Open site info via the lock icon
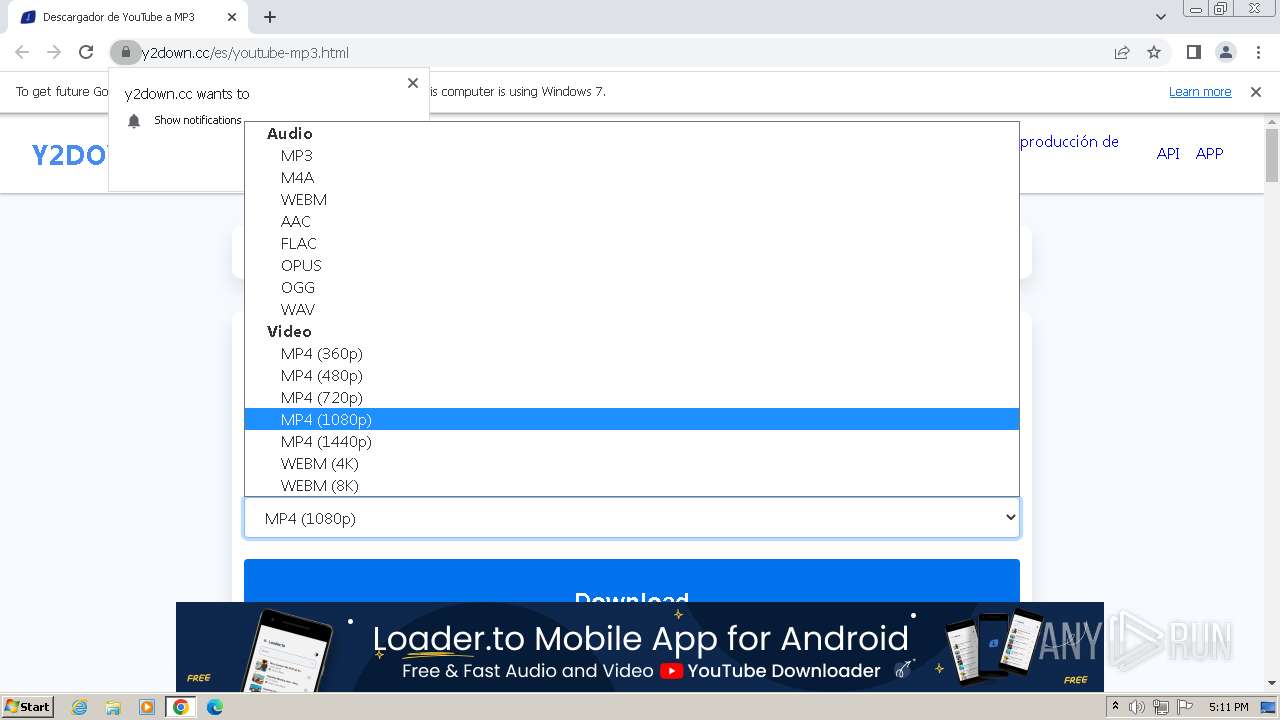 point(125,53)
